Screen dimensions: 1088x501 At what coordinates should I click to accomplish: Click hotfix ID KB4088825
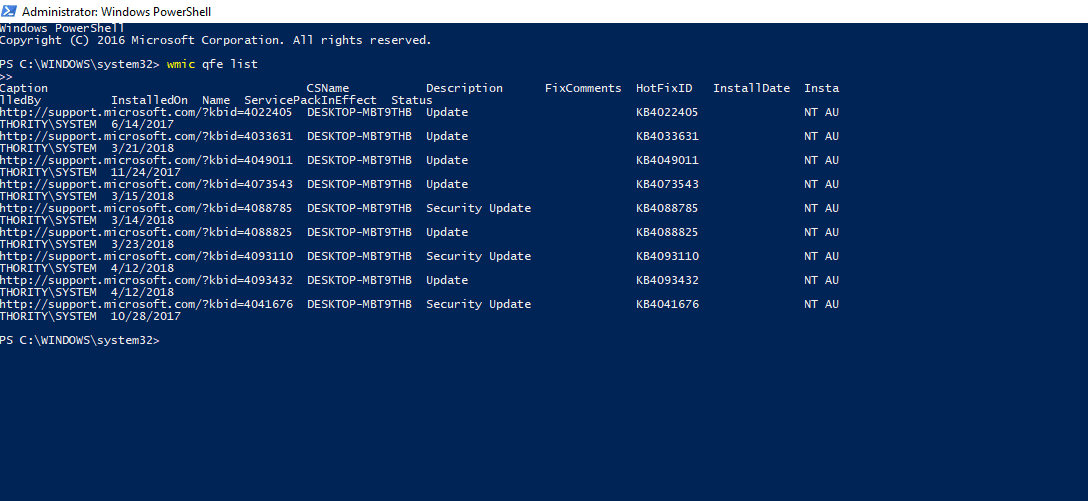click(x=668, y=232)
